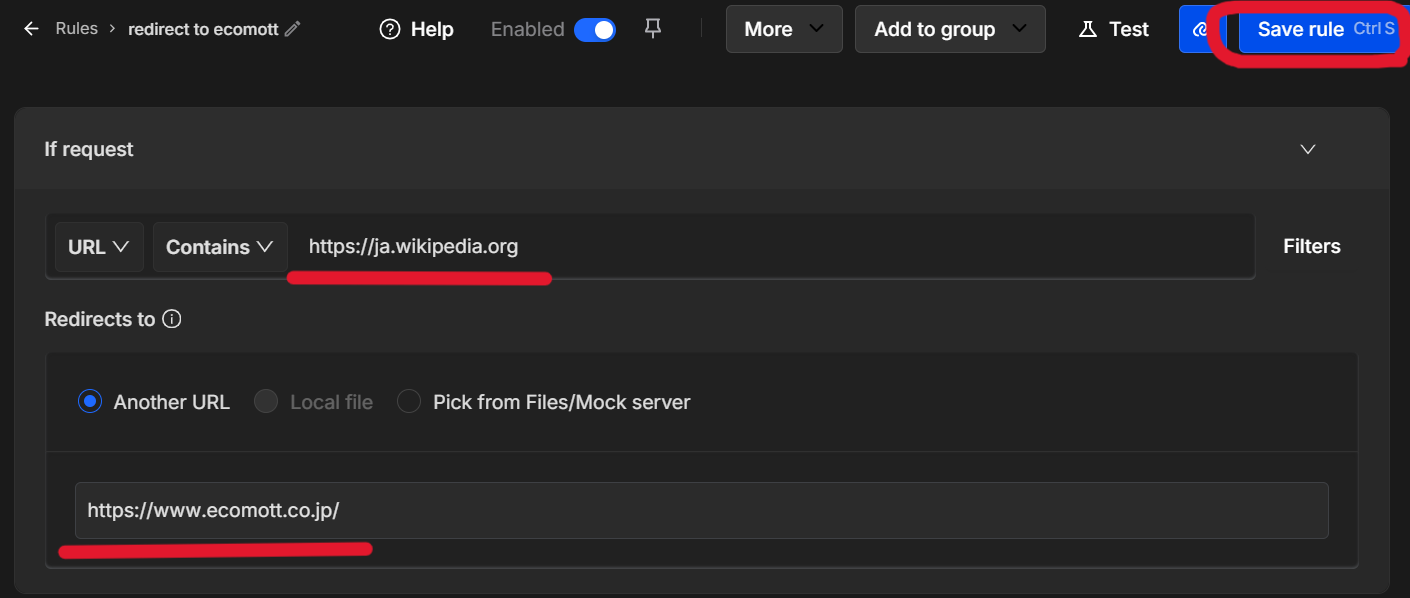Go to Rules in the breadcrumb
Viewport: 1410px width, 598px height.
[x=77, y=29]
